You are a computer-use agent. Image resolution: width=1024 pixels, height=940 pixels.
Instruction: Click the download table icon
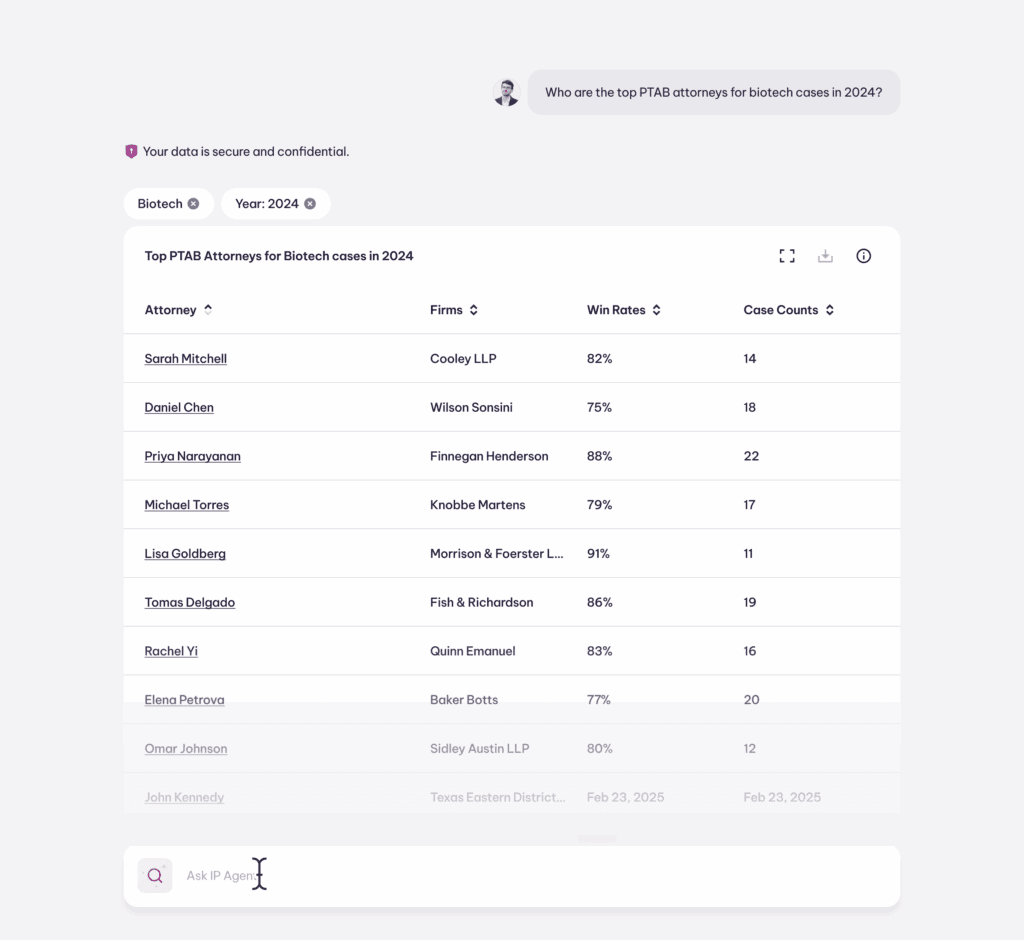(825, 256)
